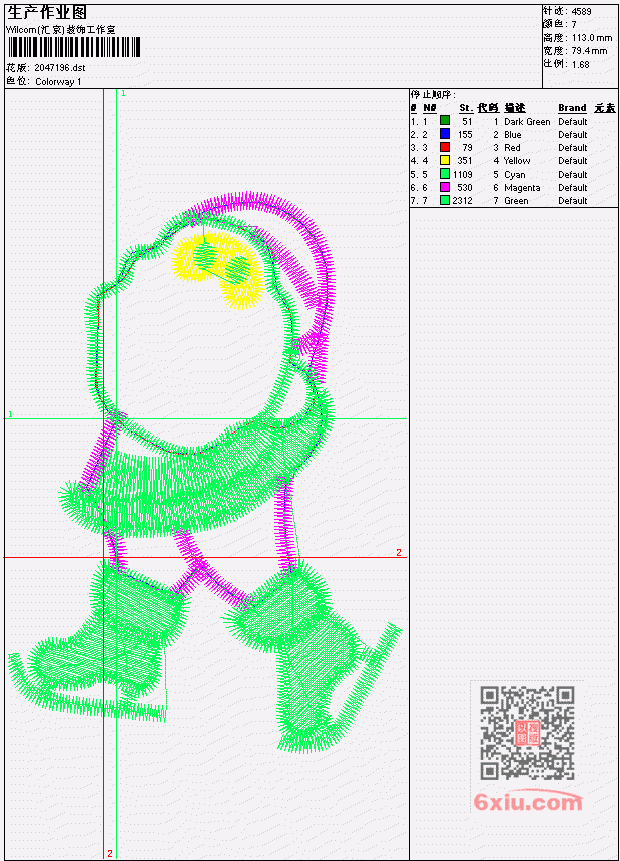Click the file name '2047196.dst'

point(60,68)
